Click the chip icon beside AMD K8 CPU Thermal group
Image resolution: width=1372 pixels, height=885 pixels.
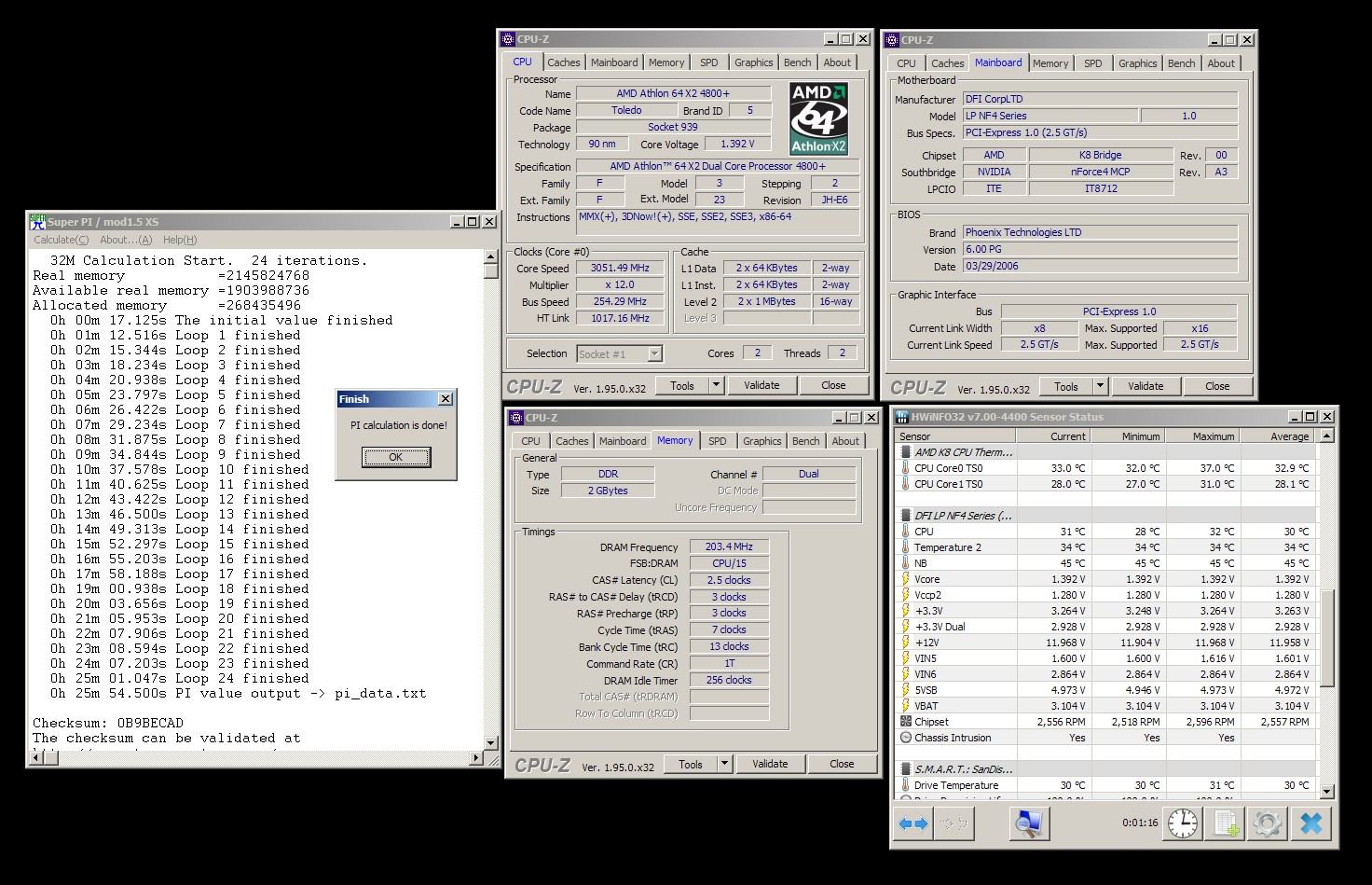[905, 452]
